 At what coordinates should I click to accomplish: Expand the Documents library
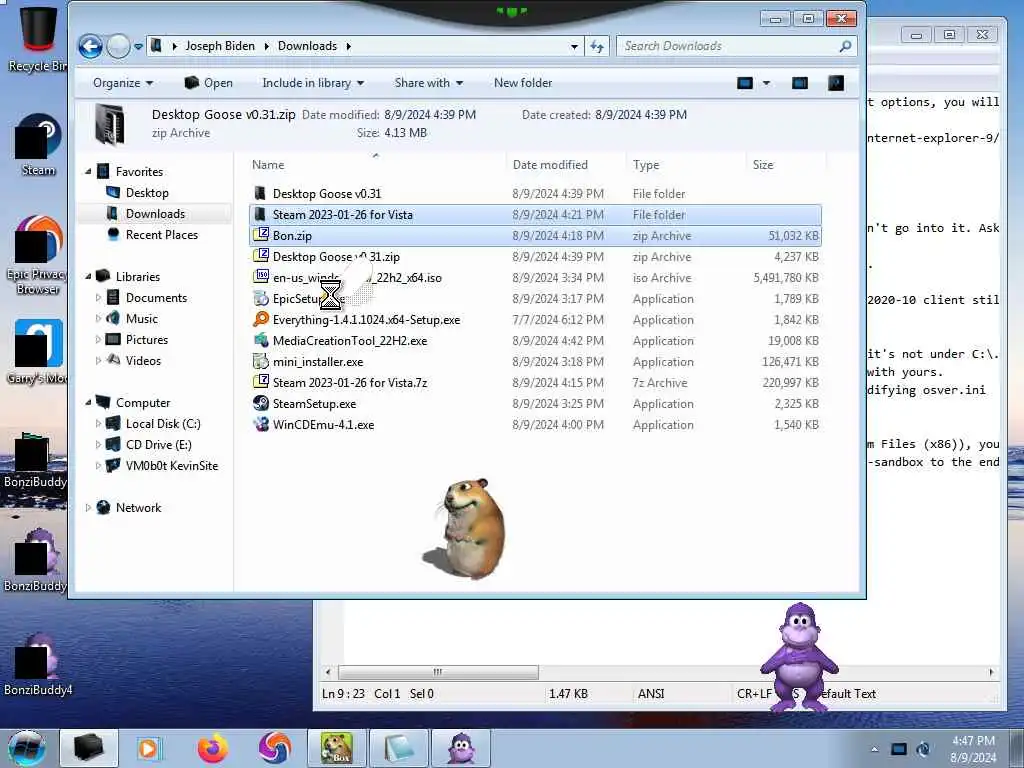tap(99, 298)
